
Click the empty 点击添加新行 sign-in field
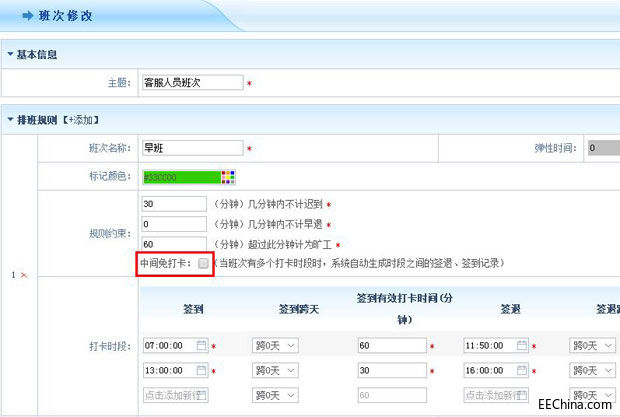176,395
